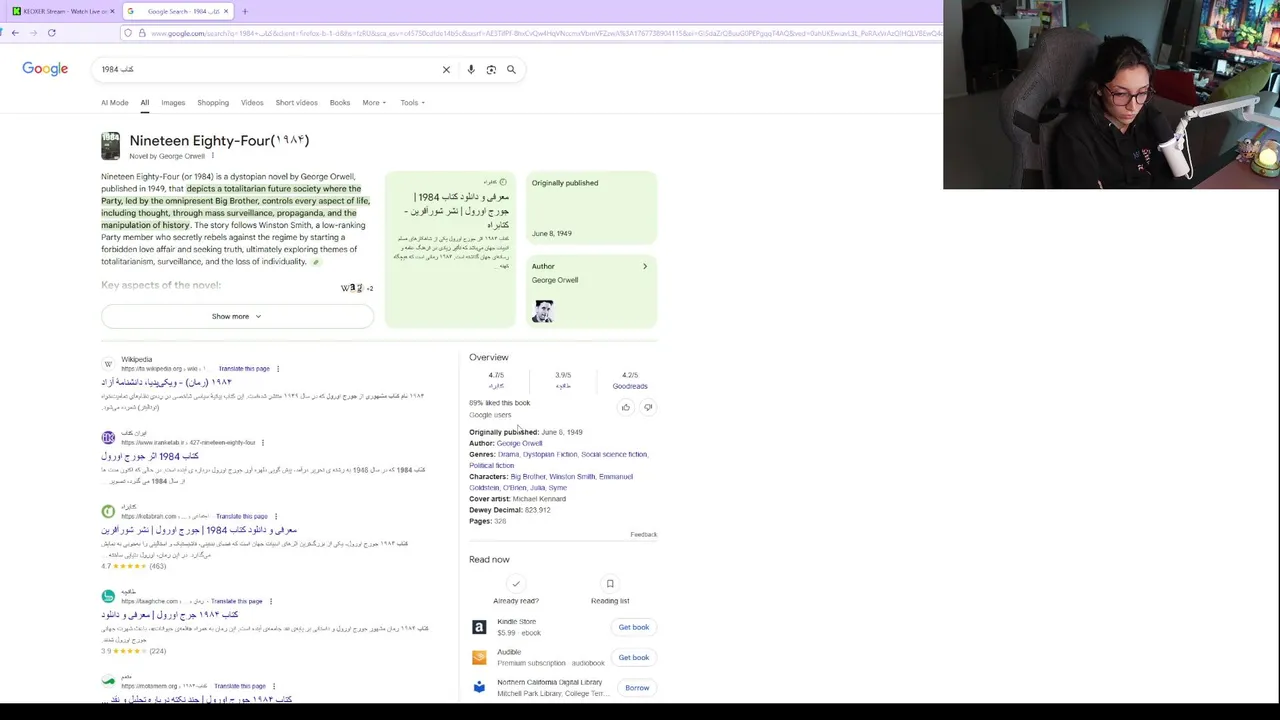Open more options beside Novel by George Orwell
This screenshot has width=1280, height=720.
pyautogui.click(x=212, y=156)
